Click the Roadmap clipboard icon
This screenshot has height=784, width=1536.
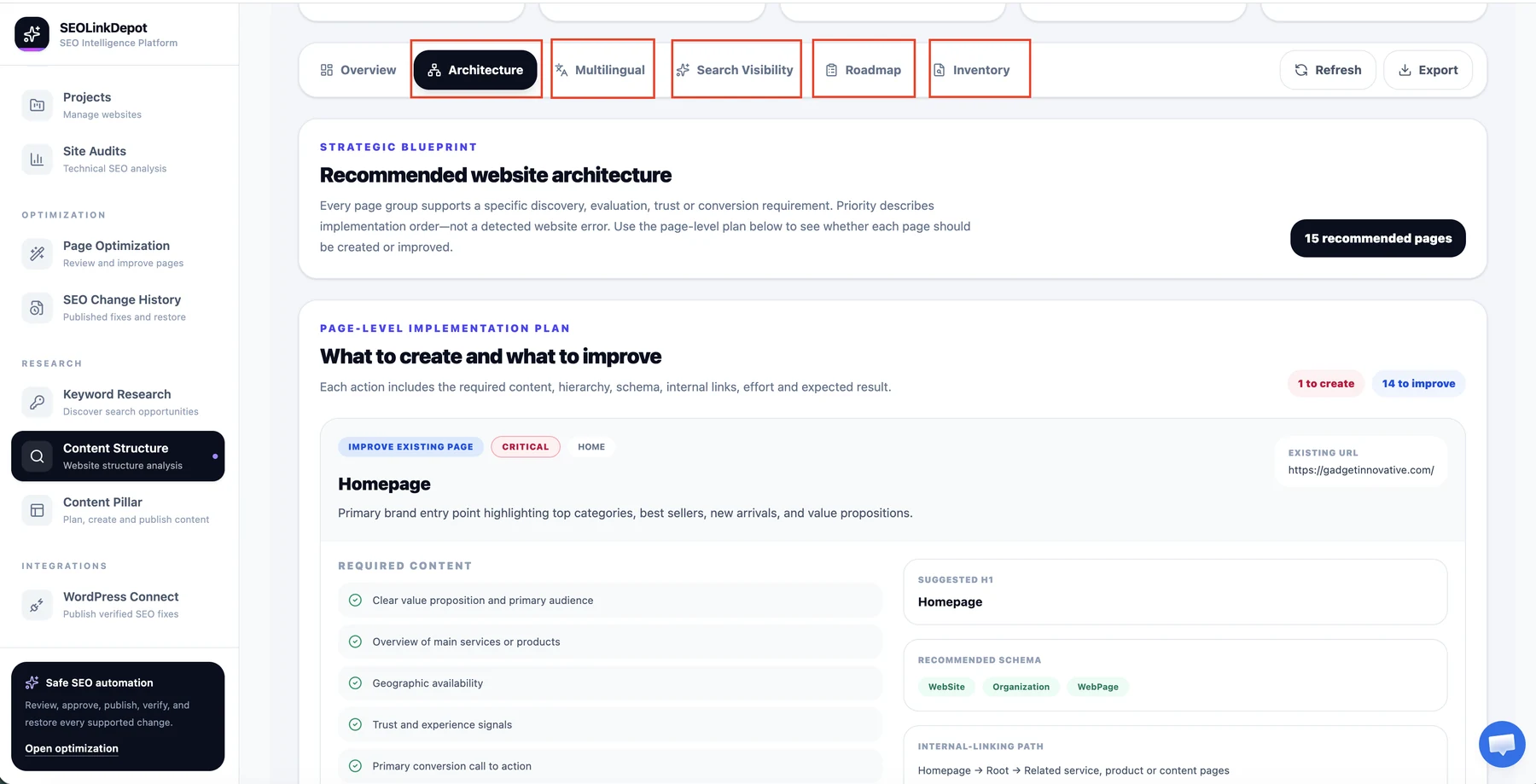coord(831,70)
